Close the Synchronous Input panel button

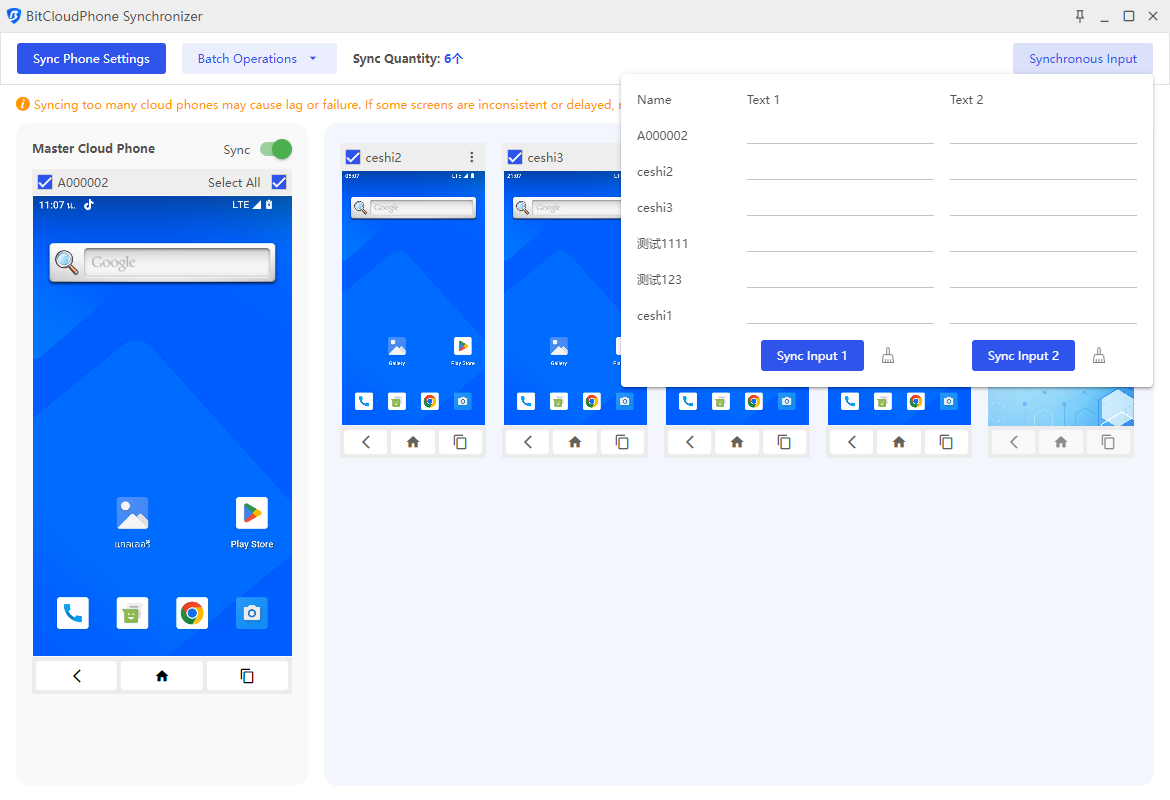(x=1082, y=59)
